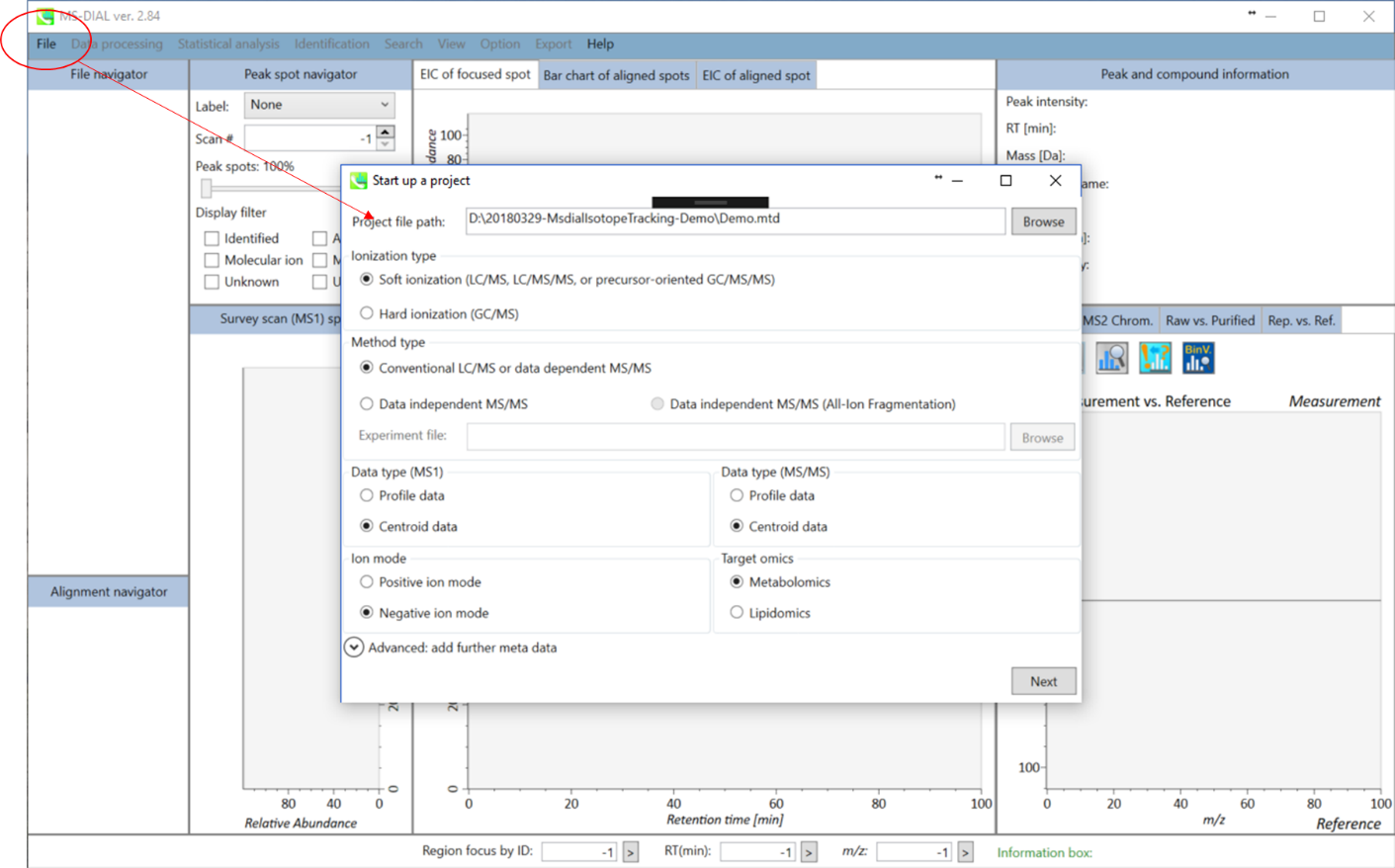Select Centroid data under Data type (MS1)
Image resolution: width=1395 pixels, height=868 pixels.
point(367,526)
